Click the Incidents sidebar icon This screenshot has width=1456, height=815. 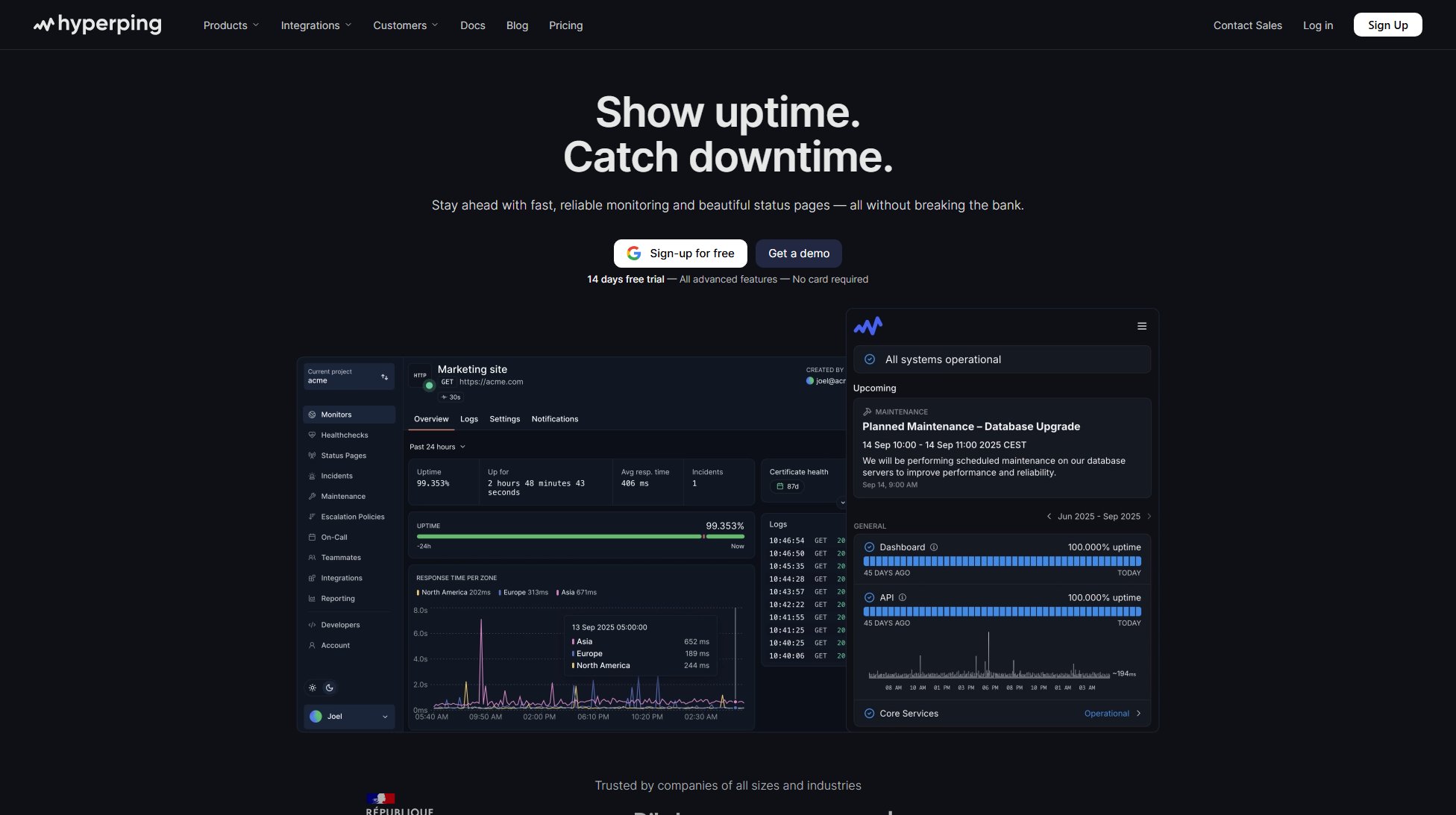[312, 476]
